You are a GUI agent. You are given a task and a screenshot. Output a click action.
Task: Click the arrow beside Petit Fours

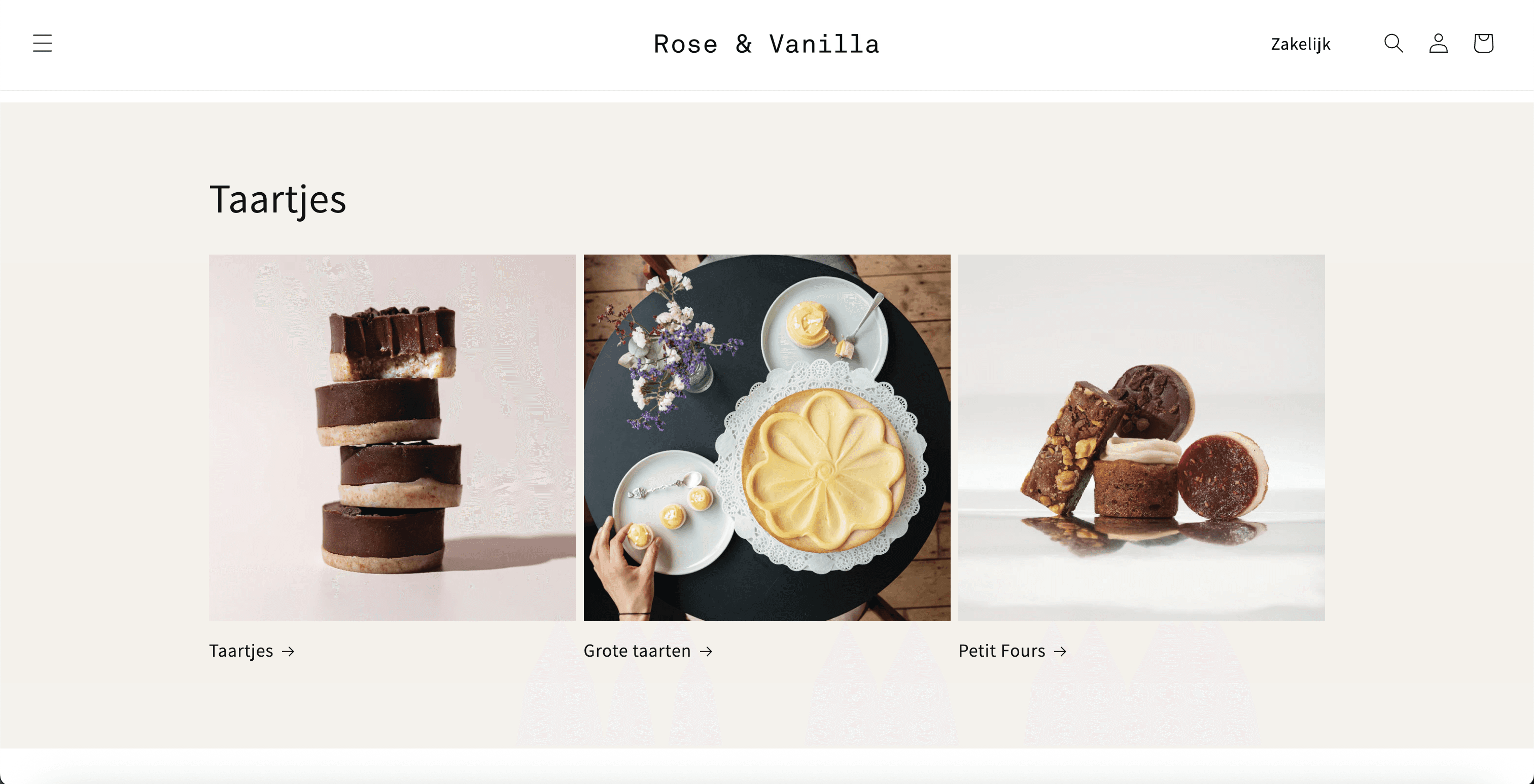pos(1060,651)
